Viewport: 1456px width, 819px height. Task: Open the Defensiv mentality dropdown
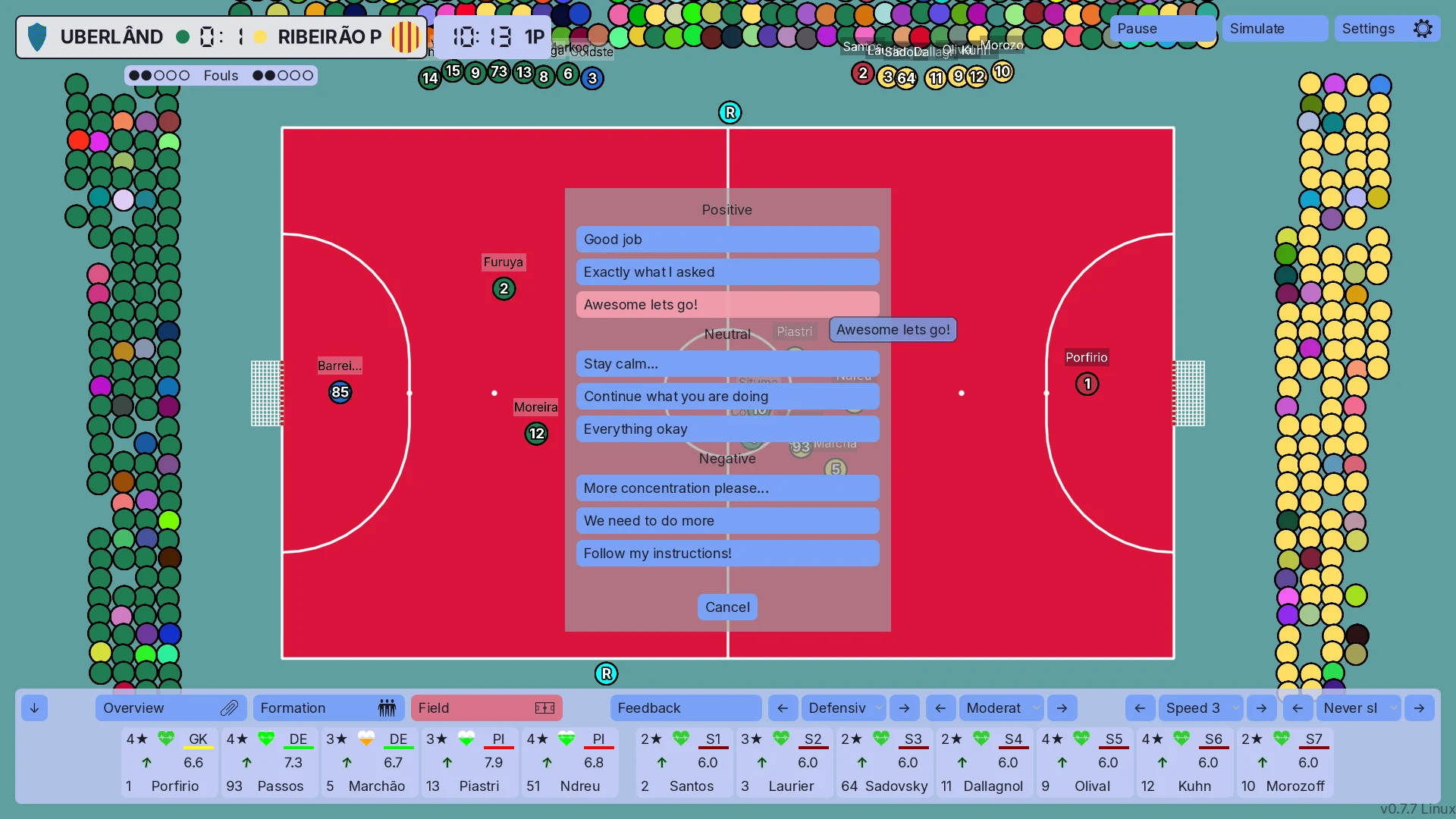[843, 708]
